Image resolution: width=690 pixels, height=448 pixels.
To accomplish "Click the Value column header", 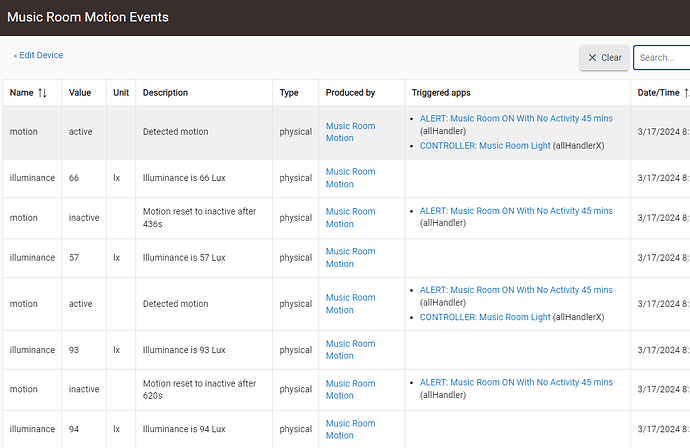I will coord(80,93).
